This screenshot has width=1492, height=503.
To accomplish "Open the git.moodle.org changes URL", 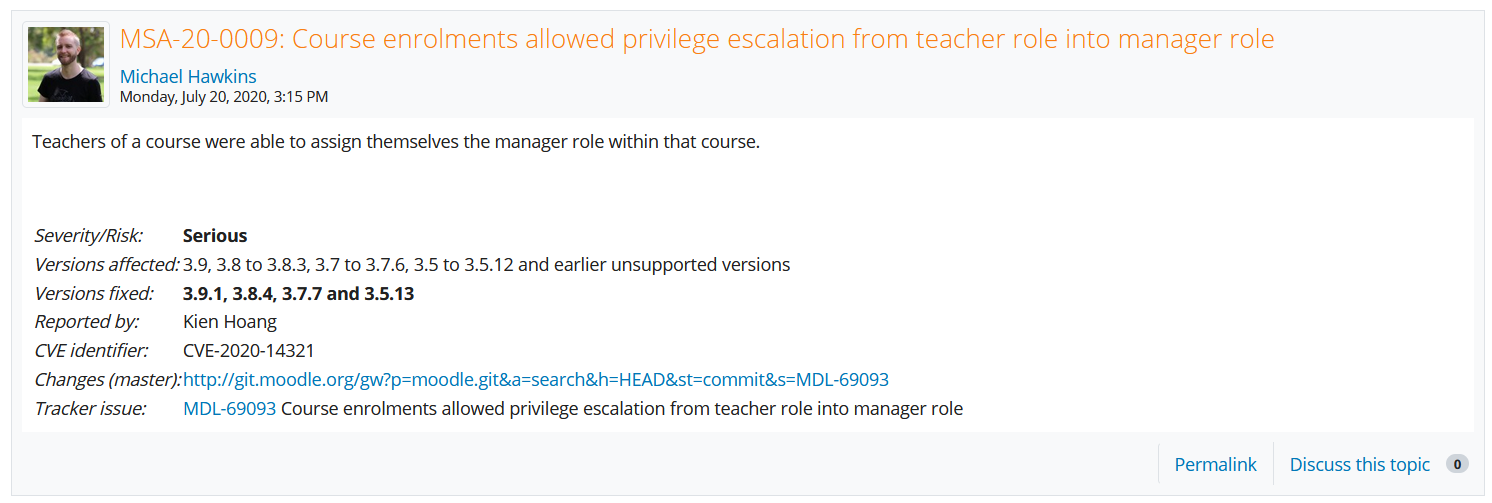I will tap(536, 380).
